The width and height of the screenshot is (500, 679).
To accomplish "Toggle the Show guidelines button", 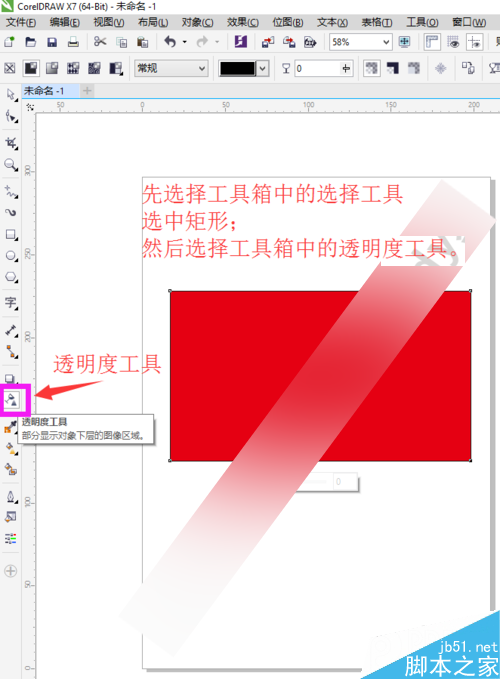I will click(474, 42).
